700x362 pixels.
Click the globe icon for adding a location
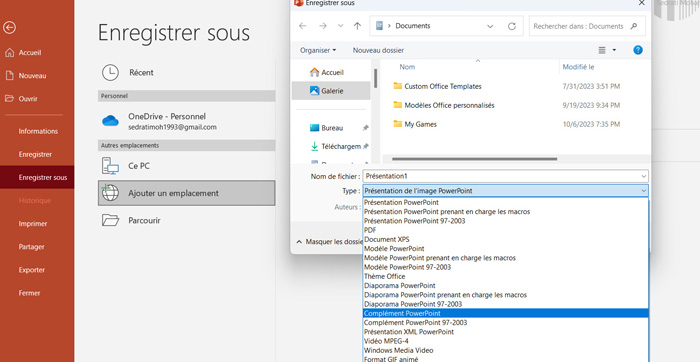[110, 193]
